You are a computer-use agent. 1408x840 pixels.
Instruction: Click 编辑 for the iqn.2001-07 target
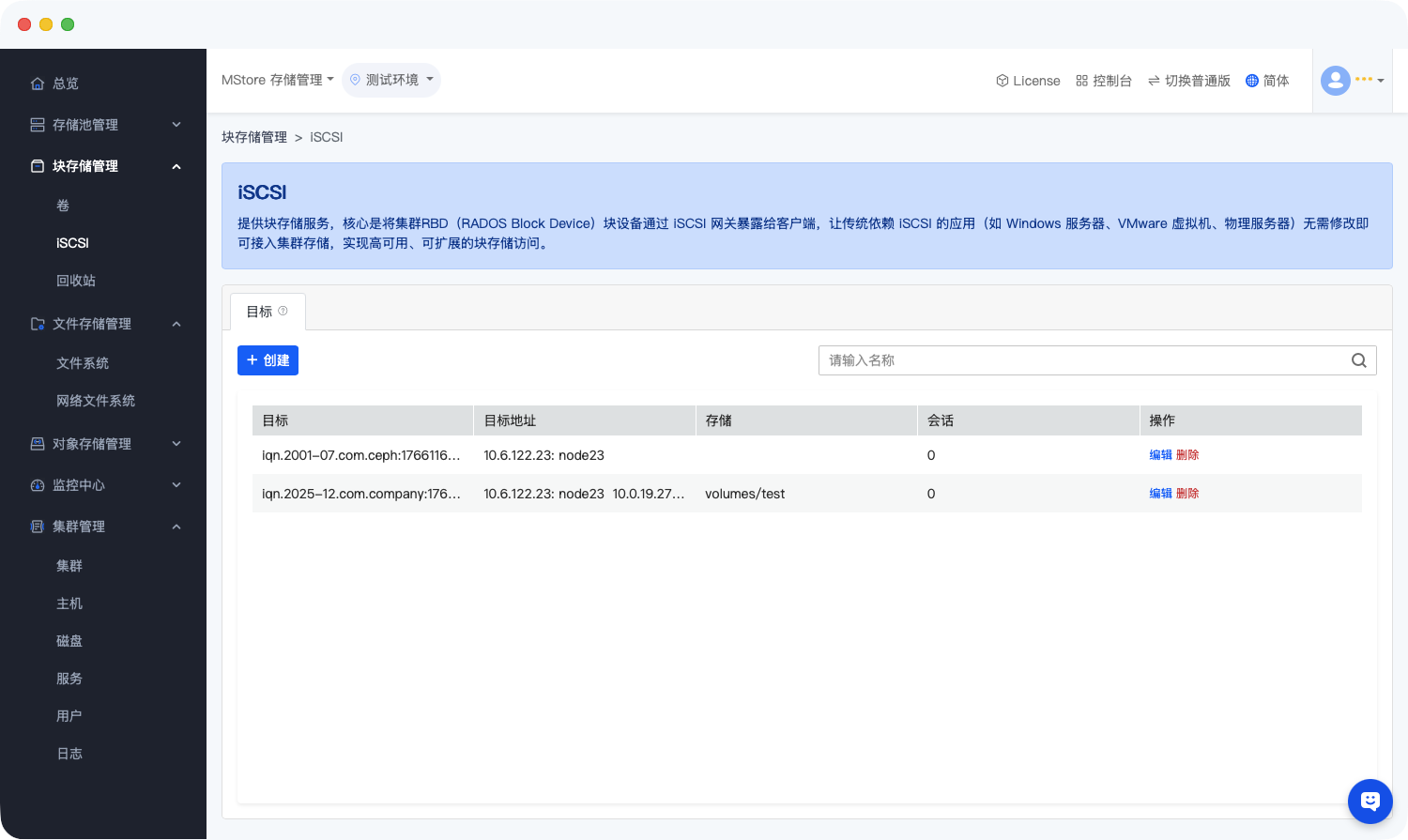(x=1160, y=455)
